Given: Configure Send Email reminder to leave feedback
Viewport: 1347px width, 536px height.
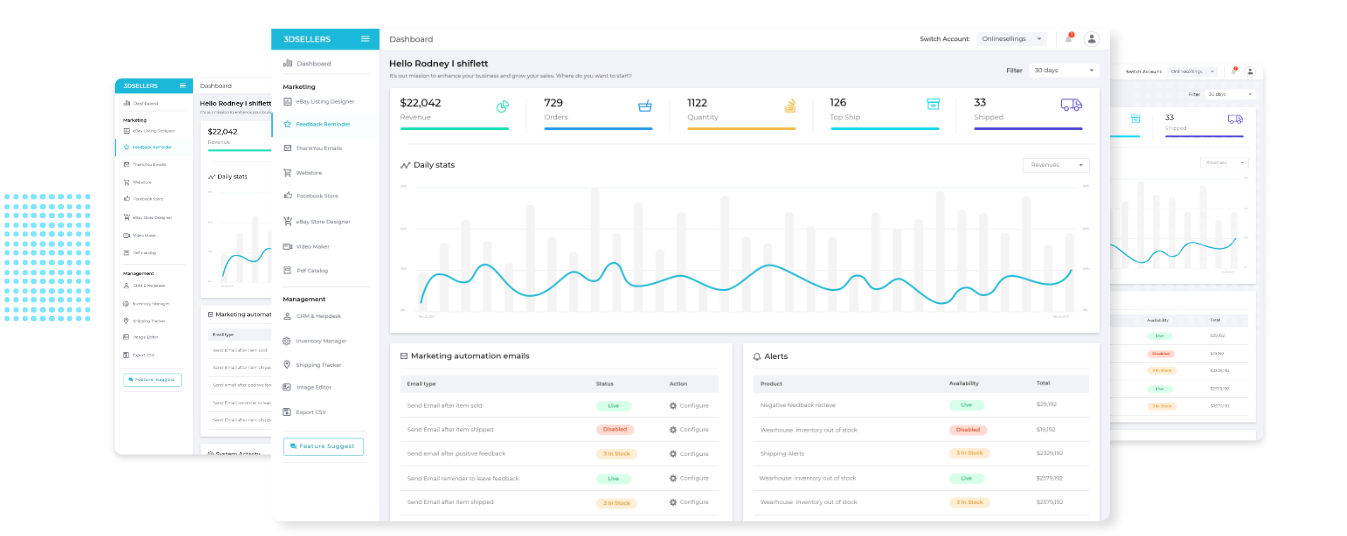Looking at the screenshot, I should click(689, 478).
